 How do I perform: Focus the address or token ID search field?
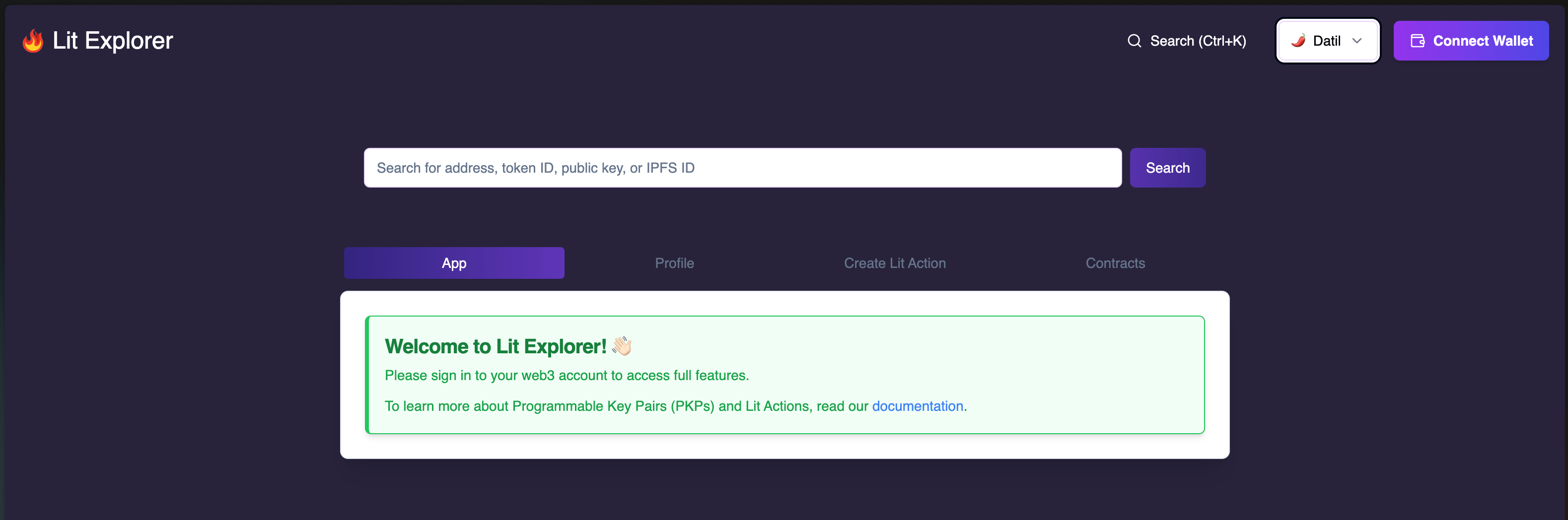tap(742, 168)
